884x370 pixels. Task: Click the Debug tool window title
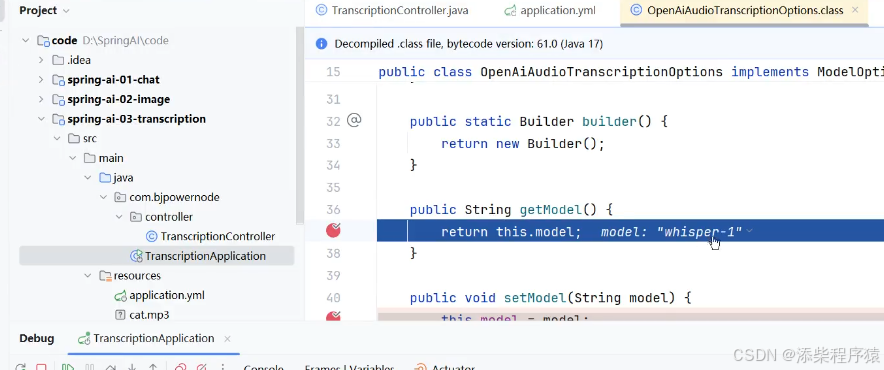(x=37, y=338)
